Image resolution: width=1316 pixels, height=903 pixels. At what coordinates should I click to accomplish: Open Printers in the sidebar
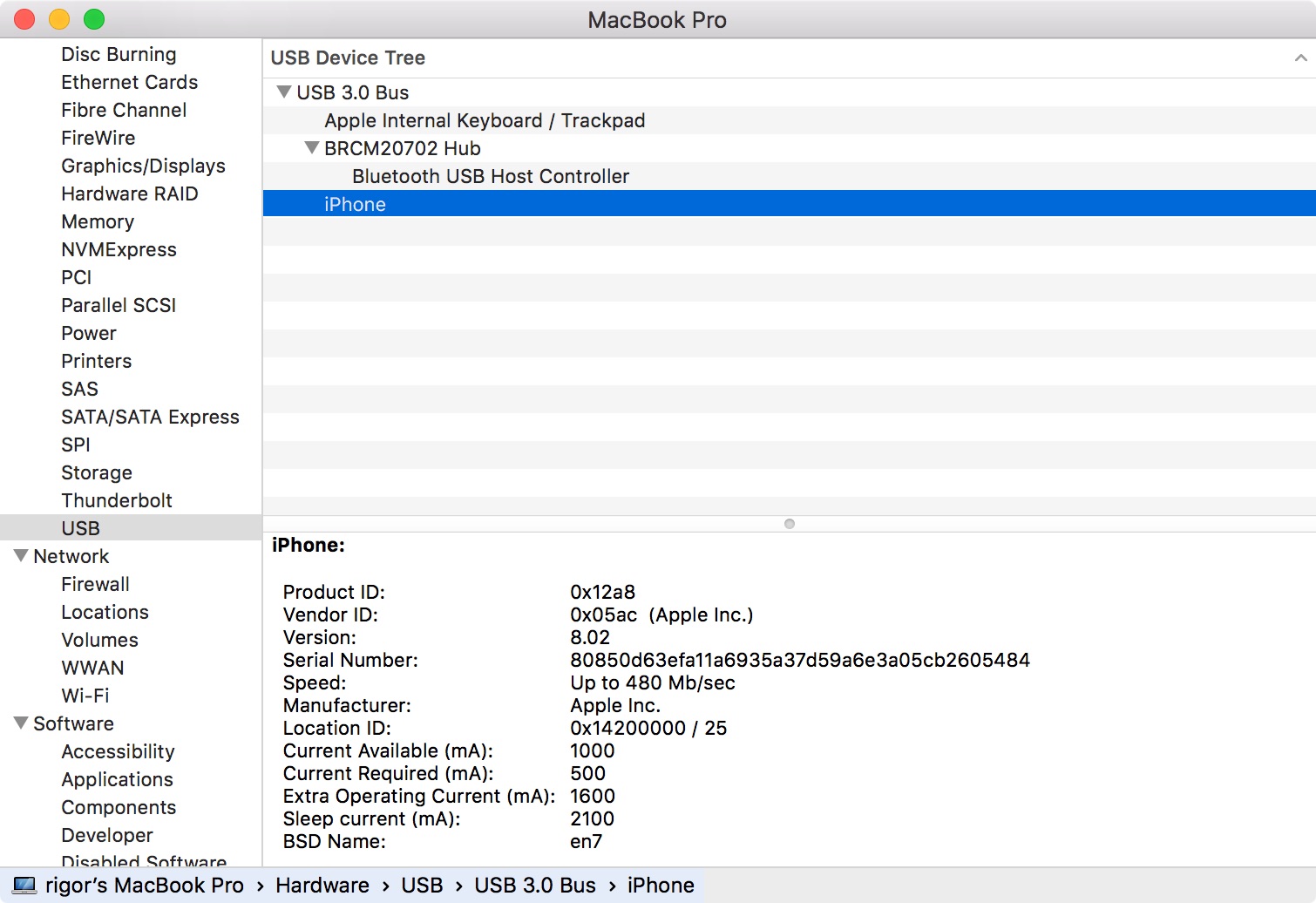coord(97,361)
